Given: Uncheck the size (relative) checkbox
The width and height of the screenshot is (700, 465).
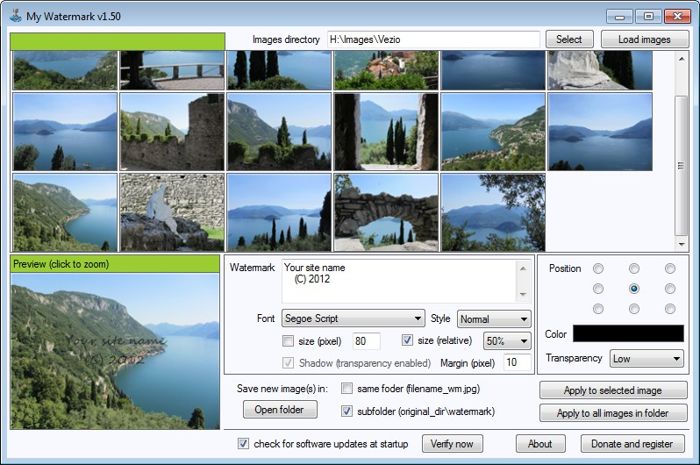Looking at the screenshot, I should coord(407,340).
